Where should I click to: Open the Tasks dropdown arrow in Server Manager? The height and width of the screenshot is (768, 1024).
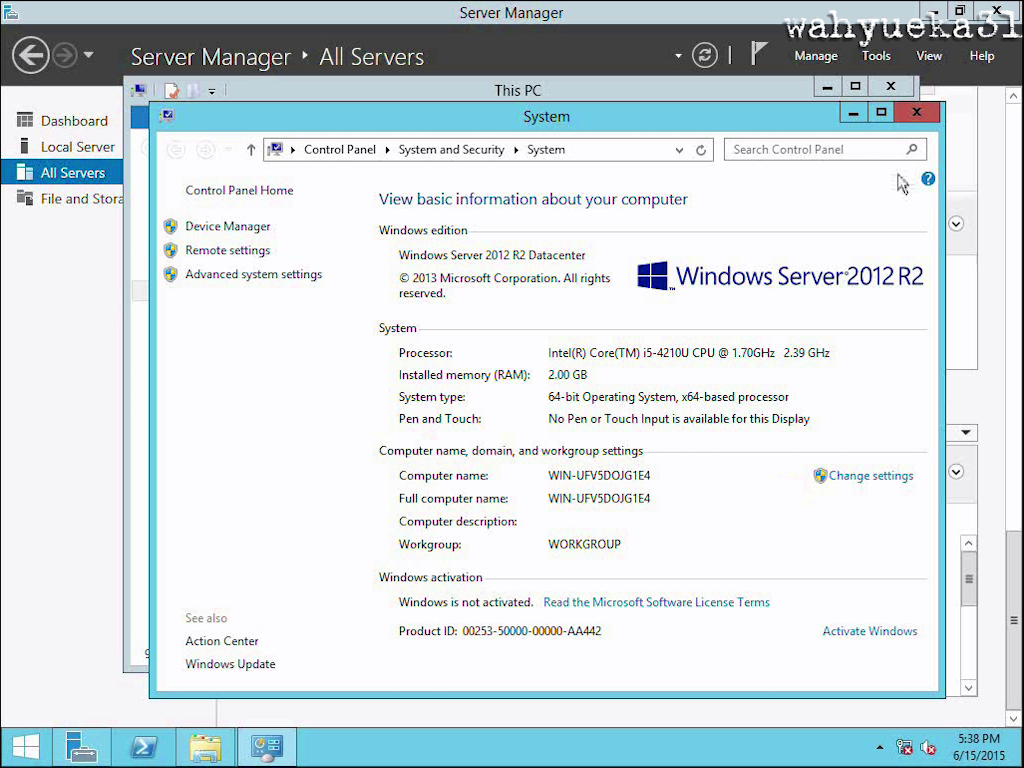965,432
